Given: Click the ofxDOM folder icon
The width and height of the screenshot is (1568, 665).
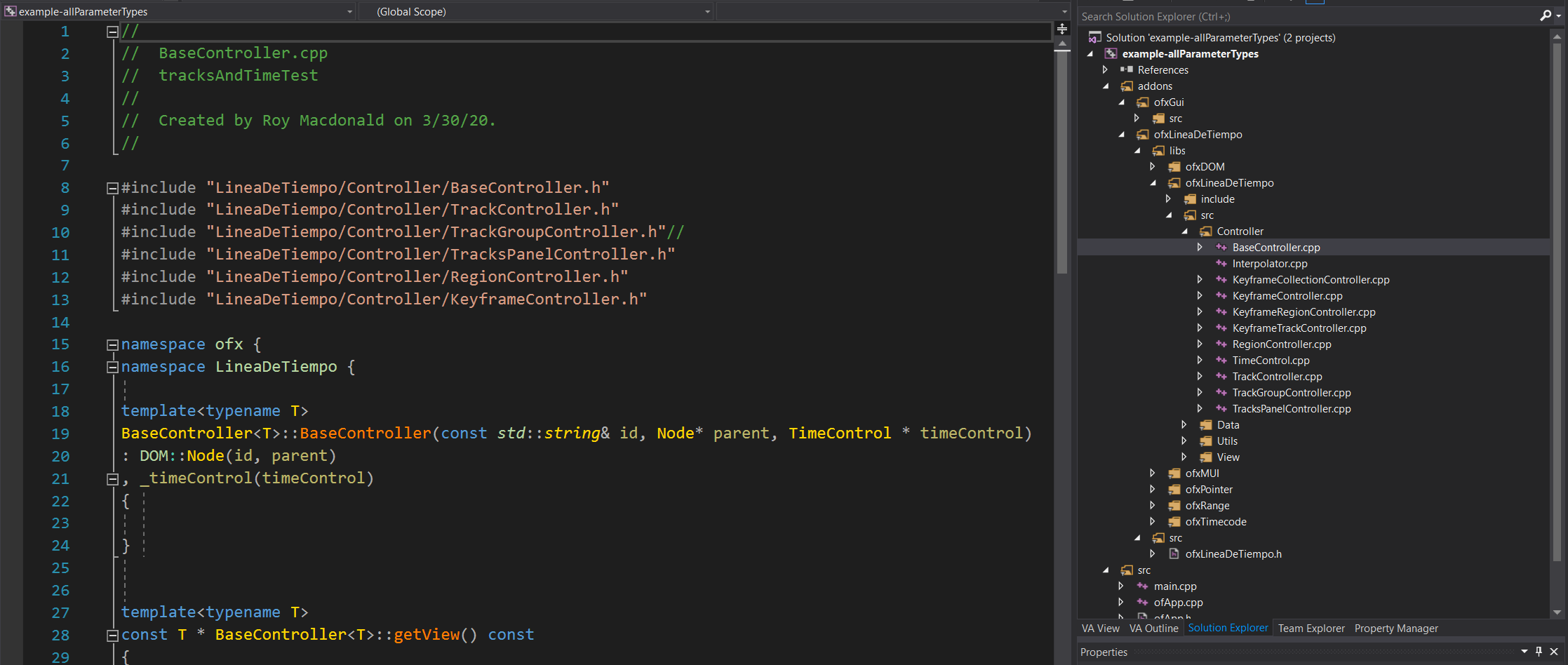Looking at the screenshot, I should coord(1174,166).
